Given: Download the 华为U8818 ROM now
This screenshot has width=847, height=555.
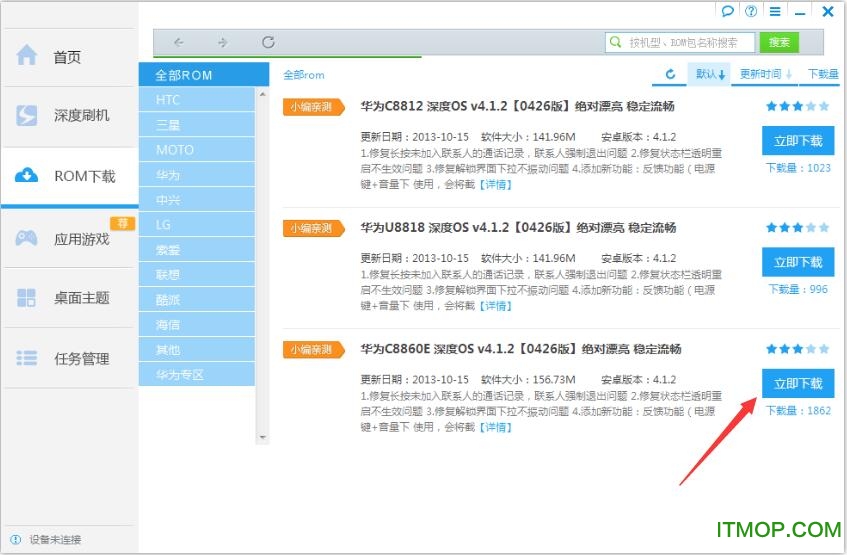Looking at the screenshot, I should [x=798, y=263].
